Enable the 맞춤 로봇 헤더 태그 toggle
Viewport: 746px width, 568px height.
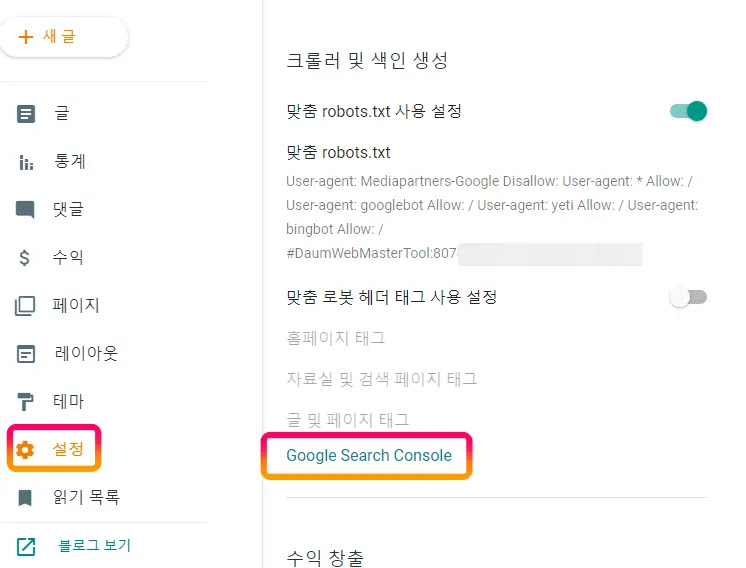(688, 298)
